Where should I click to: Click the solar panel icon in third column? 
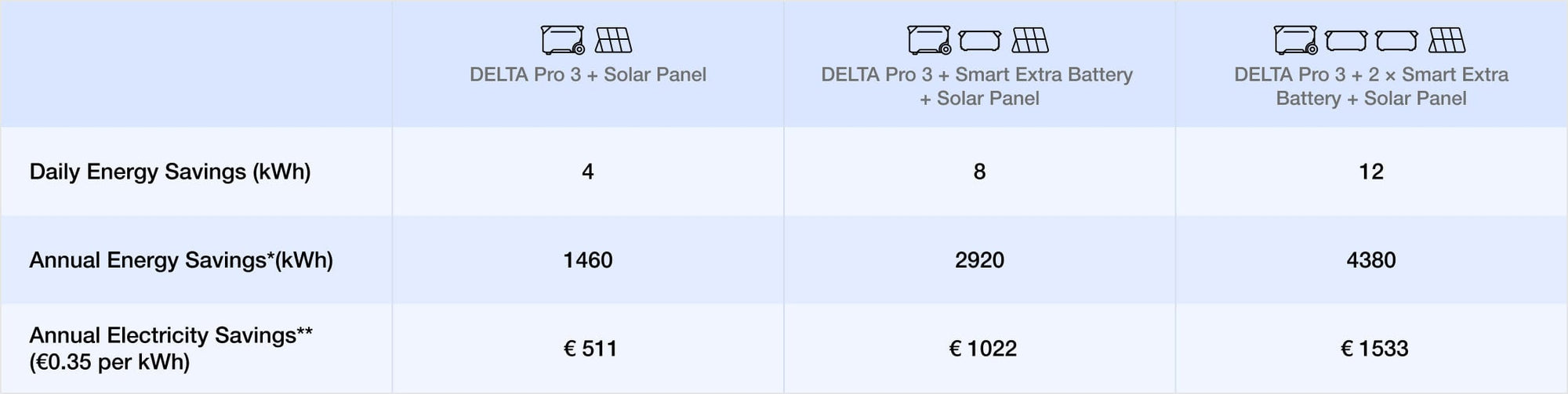point(1447,40)
